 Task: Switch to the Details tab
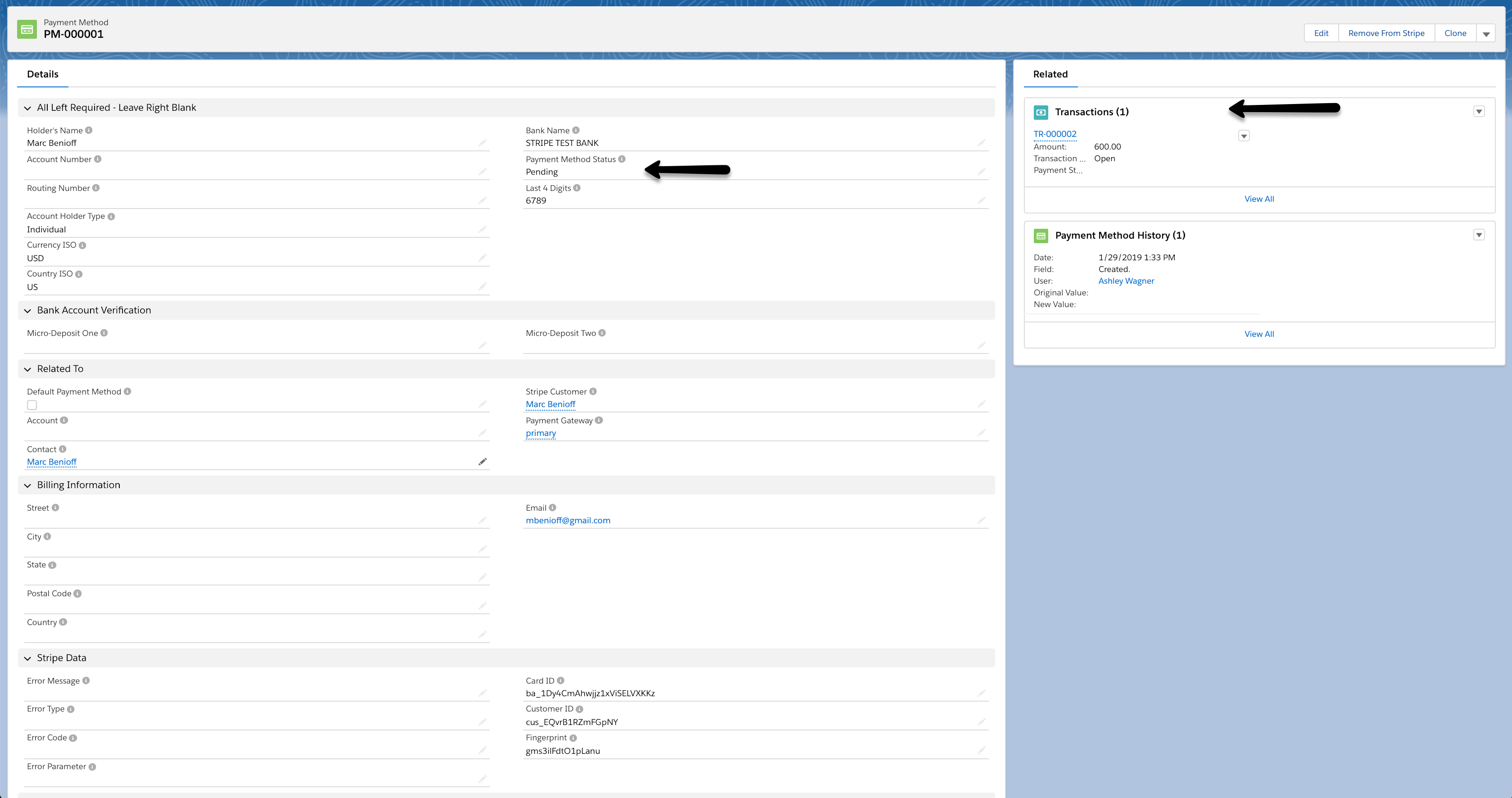coord(43,74)
